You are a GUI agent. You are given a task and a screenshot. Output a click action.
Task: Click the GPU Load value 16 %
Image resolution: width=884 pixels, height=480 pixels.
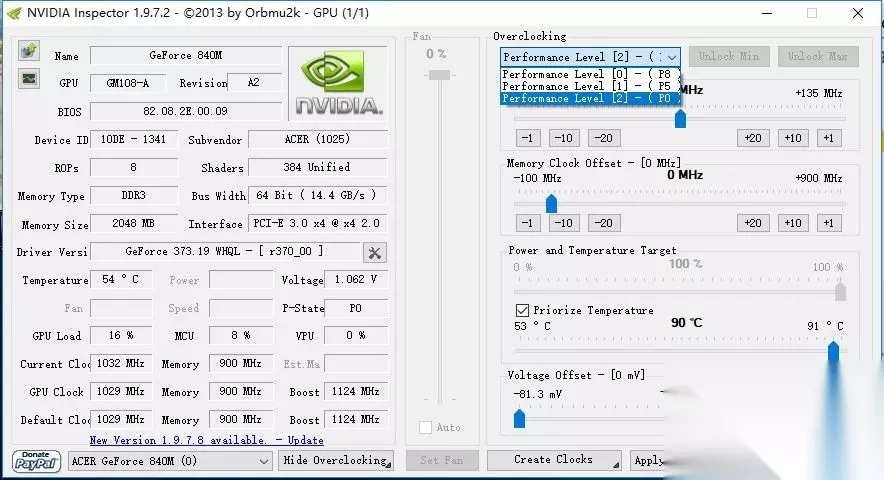[x=121, y=335]
